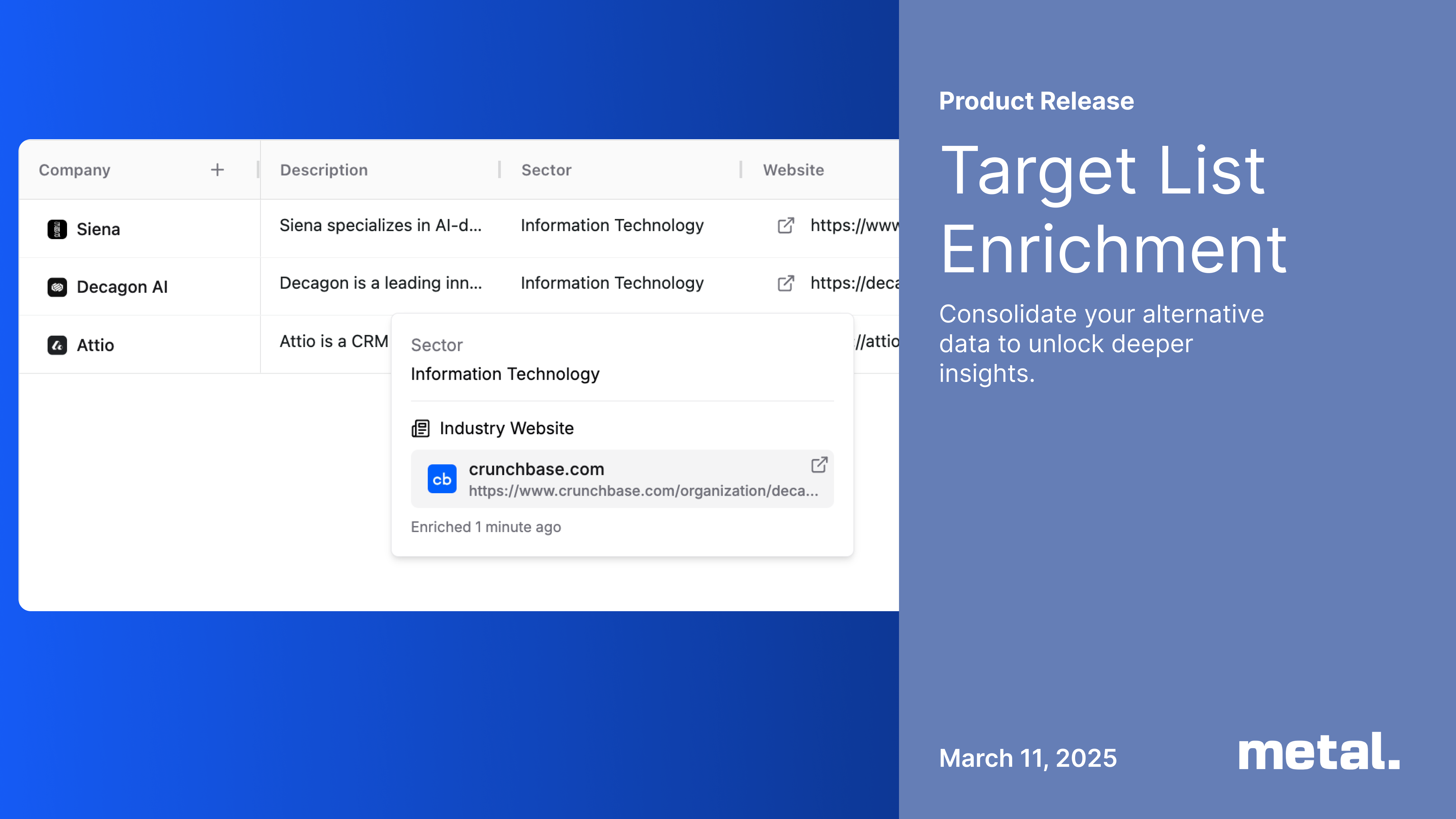Click Siena's Information Technology sector cell
Viewport: 1456px width, 819px height.
(x=612, y=225)
